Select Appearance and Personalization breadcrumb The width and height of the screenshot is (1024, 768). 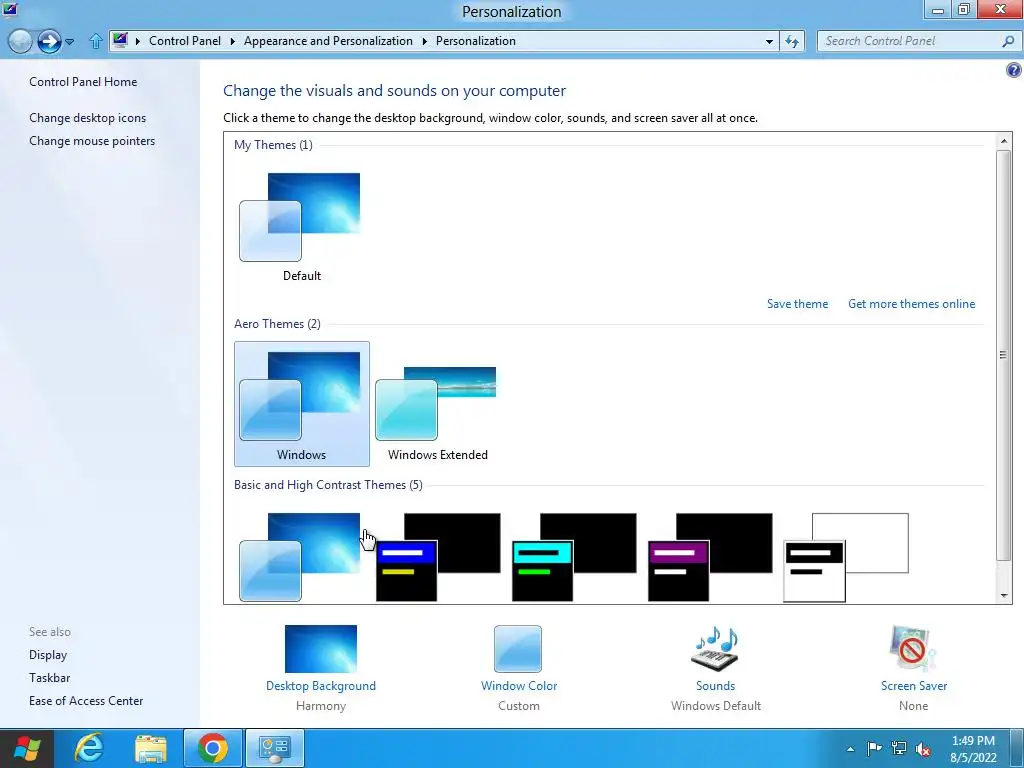coord(328,40)
